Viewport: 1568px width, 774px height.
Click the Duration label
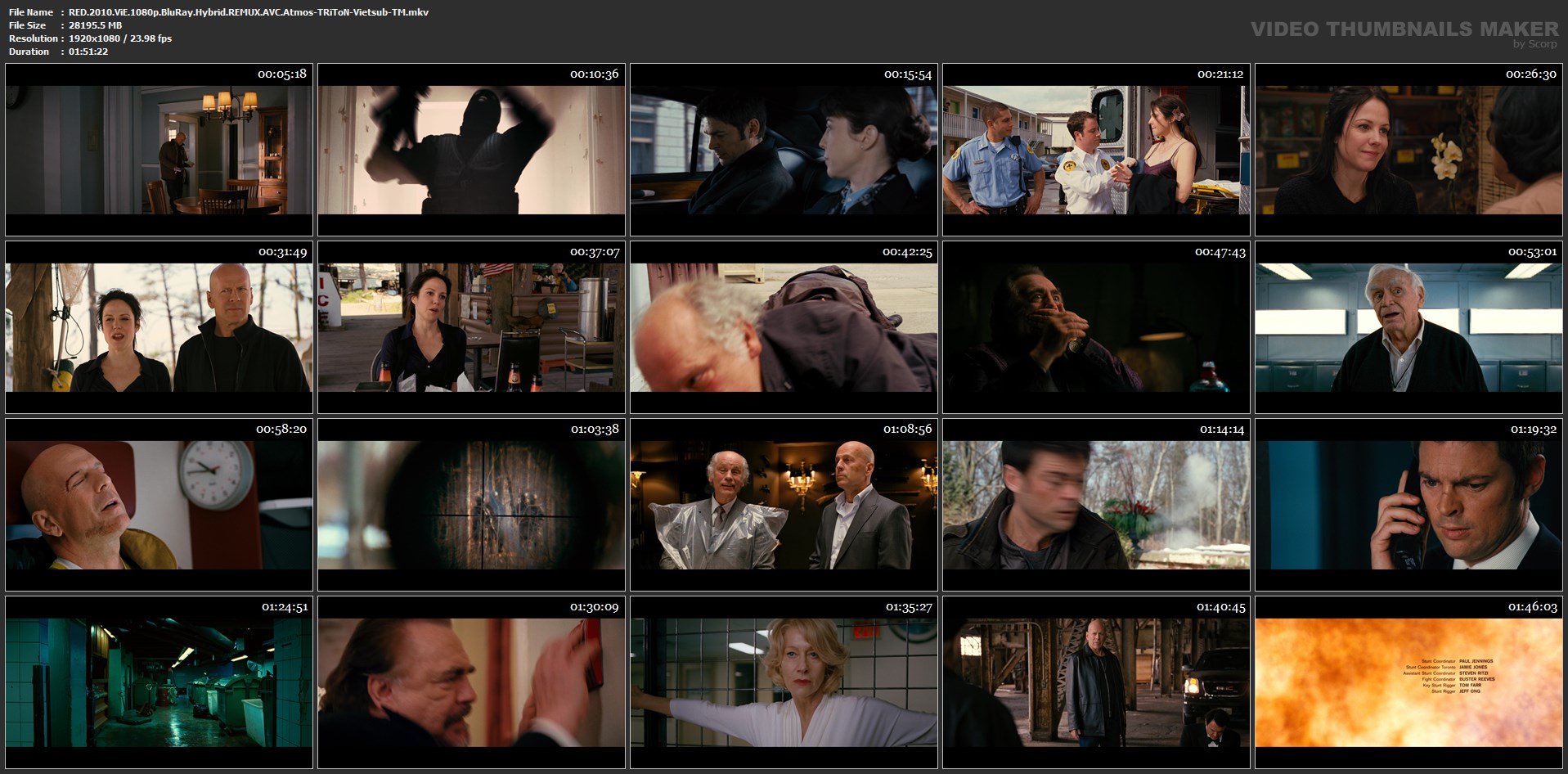point(29,52)
